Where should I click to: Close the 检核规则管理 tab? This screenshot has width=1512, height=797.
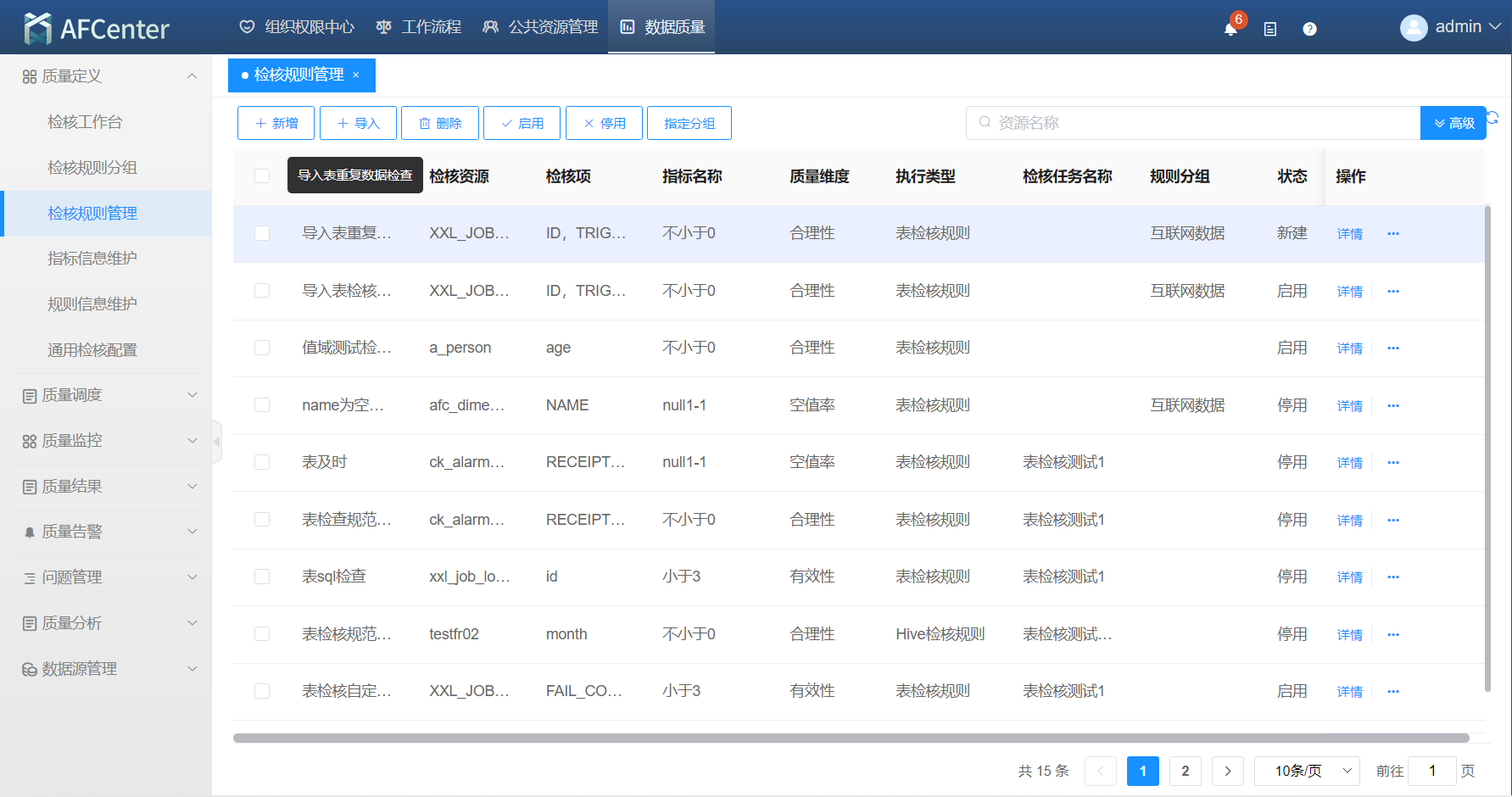tap(356, 75)
